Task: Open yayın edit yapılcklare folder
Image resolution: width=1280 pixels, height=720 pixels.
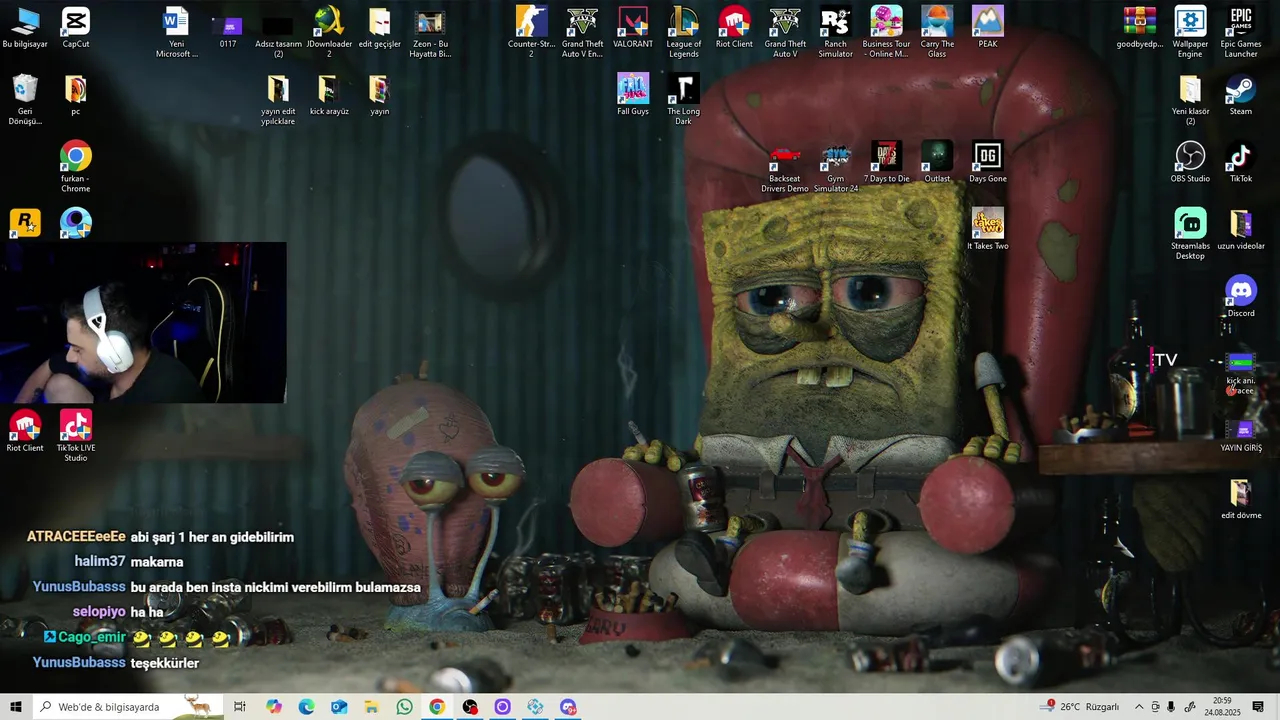Action: (x=278, y=100)
